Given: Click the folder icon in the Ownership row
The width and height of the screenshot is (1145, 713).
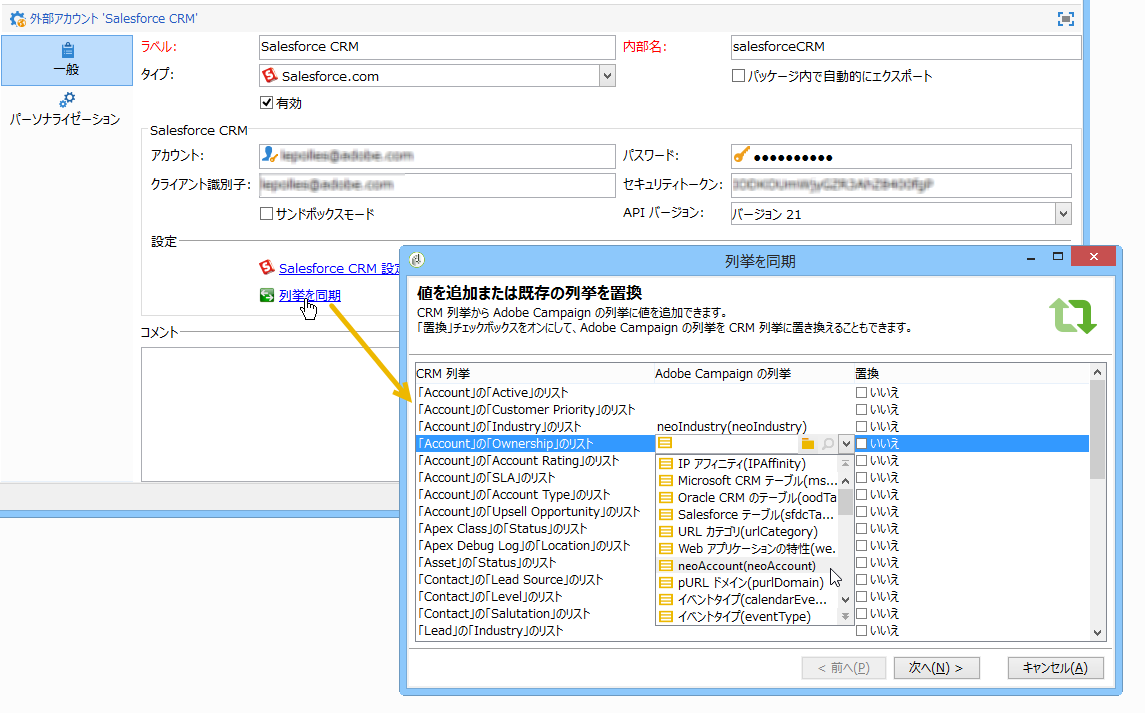Looking at the screenshot, I should tap(808, 443).
